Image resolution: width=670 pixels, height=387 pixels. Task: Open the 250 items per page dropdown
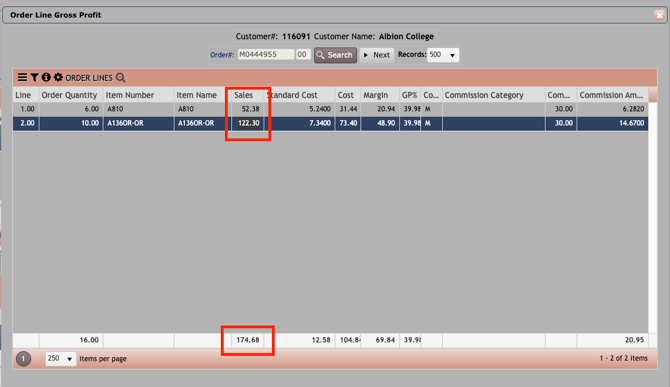(61, 358)
